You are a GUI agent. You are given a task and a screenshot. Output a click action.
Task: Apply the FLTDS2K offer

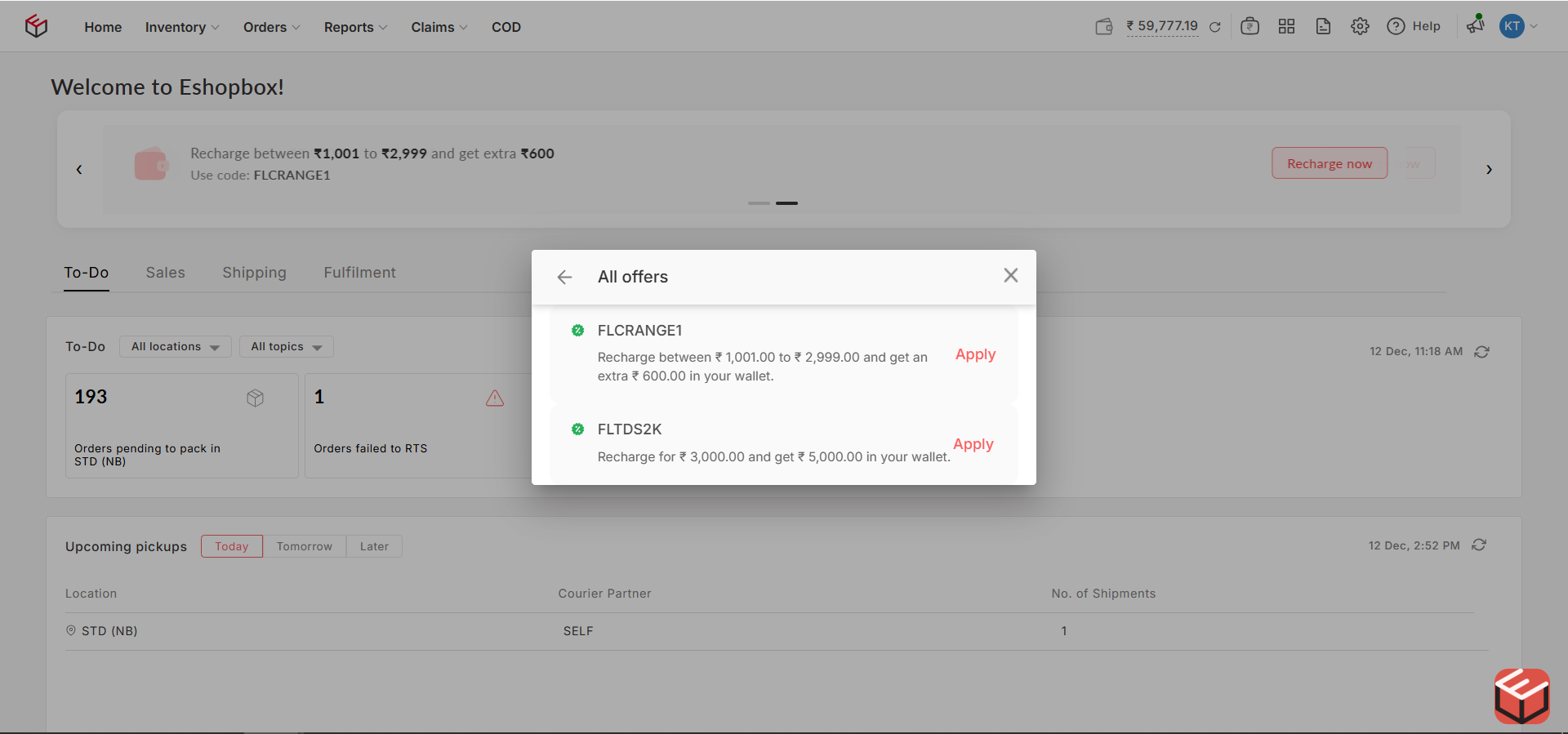973,444
